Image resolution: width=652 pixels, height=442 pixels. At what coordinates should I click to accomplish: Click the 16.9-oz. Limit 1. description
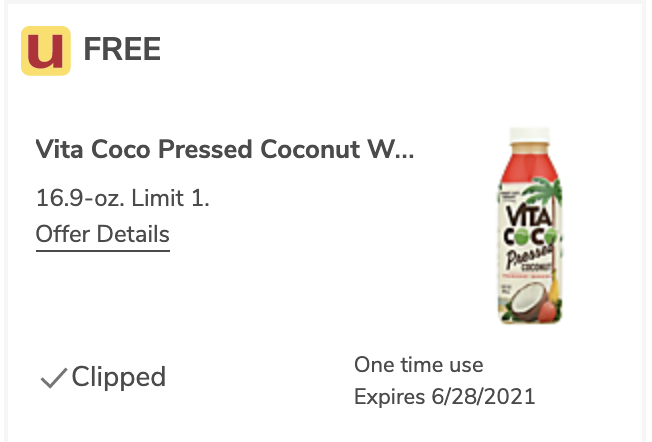coord(123,198)
